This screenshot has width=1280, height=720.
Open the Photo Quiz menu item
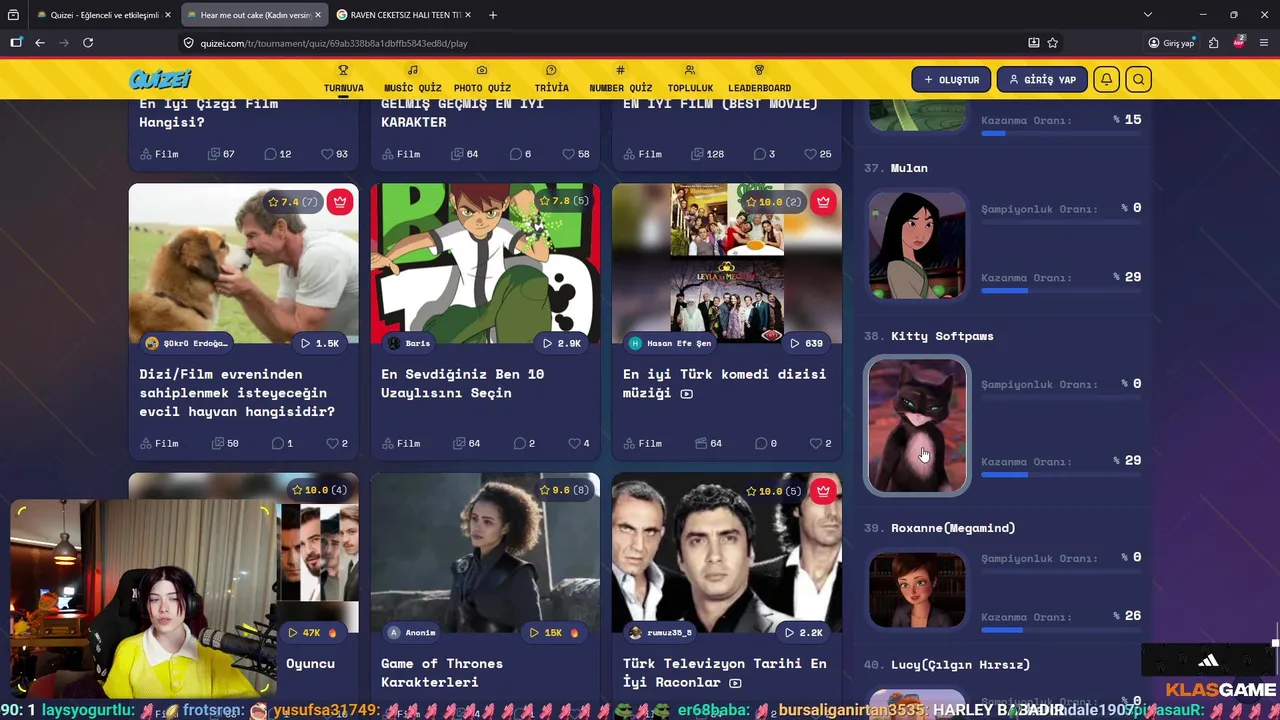tap(482, 79)
